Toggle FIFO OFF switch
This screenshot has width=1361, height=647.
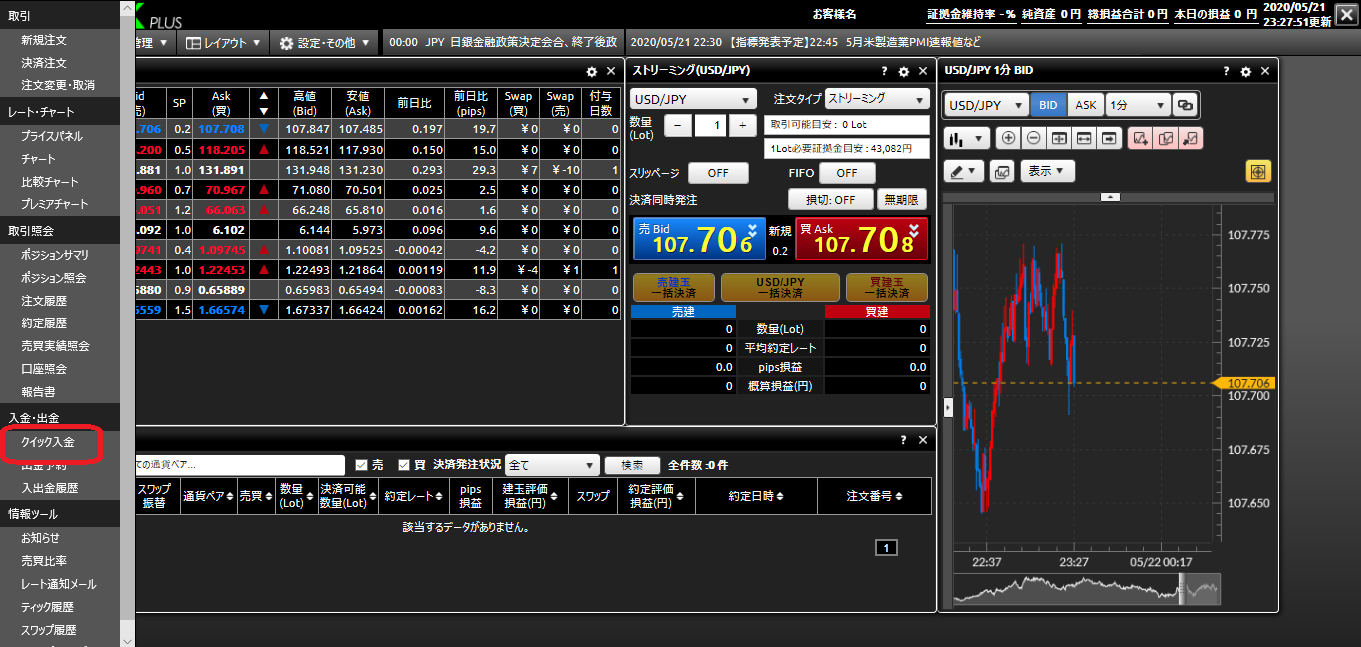(x=847, y=173)
